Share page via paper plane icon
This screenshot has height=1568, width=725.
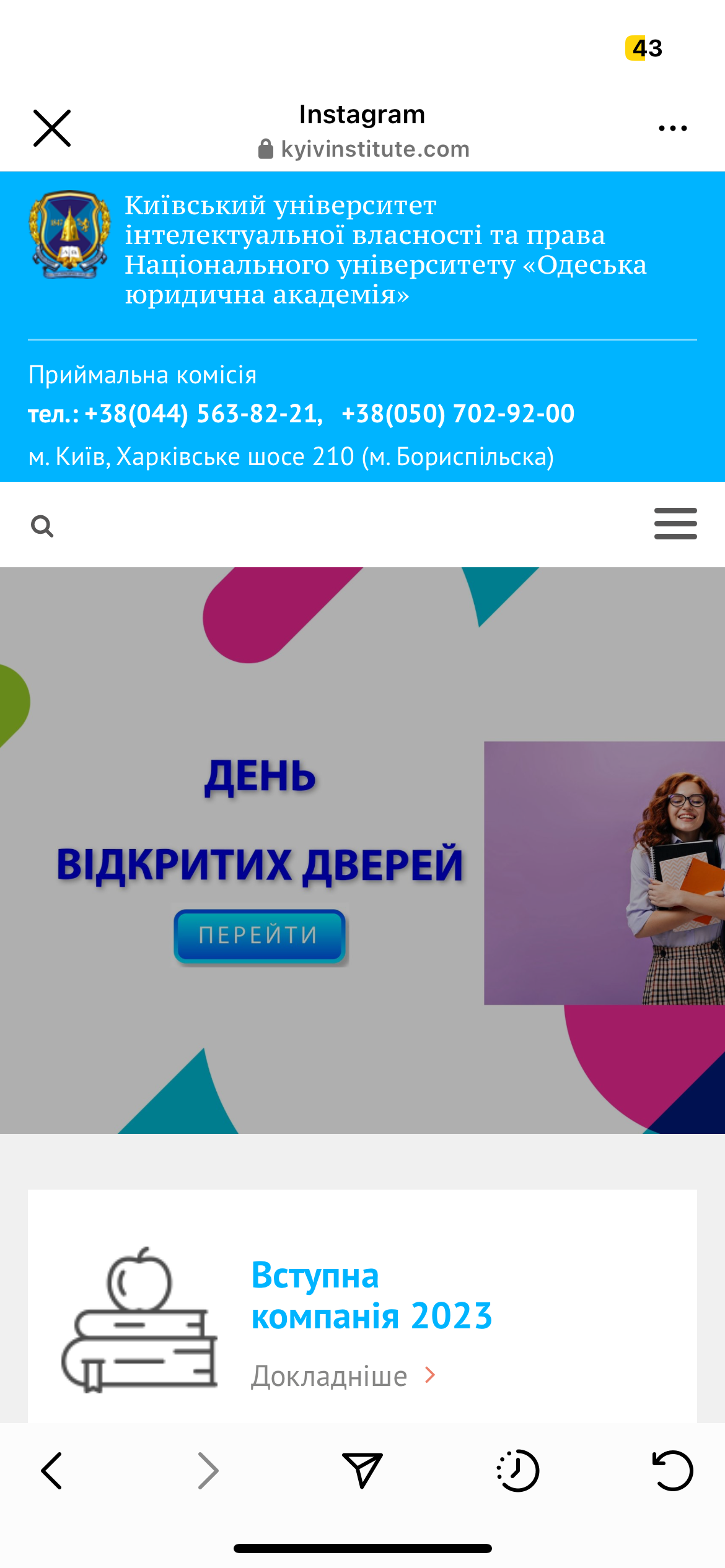point(362,1470)
